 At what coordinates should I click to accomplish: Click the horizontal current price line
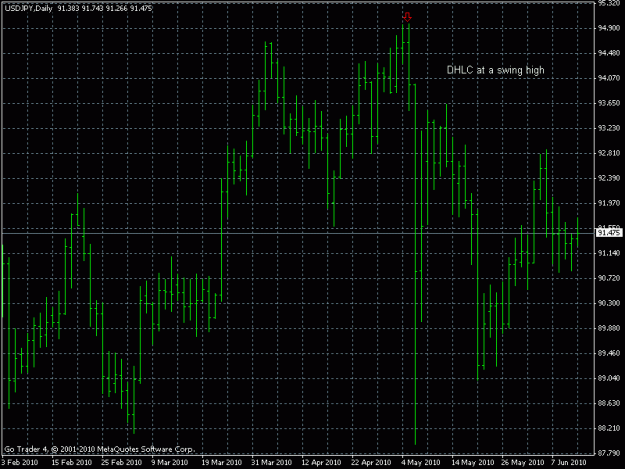298,233
